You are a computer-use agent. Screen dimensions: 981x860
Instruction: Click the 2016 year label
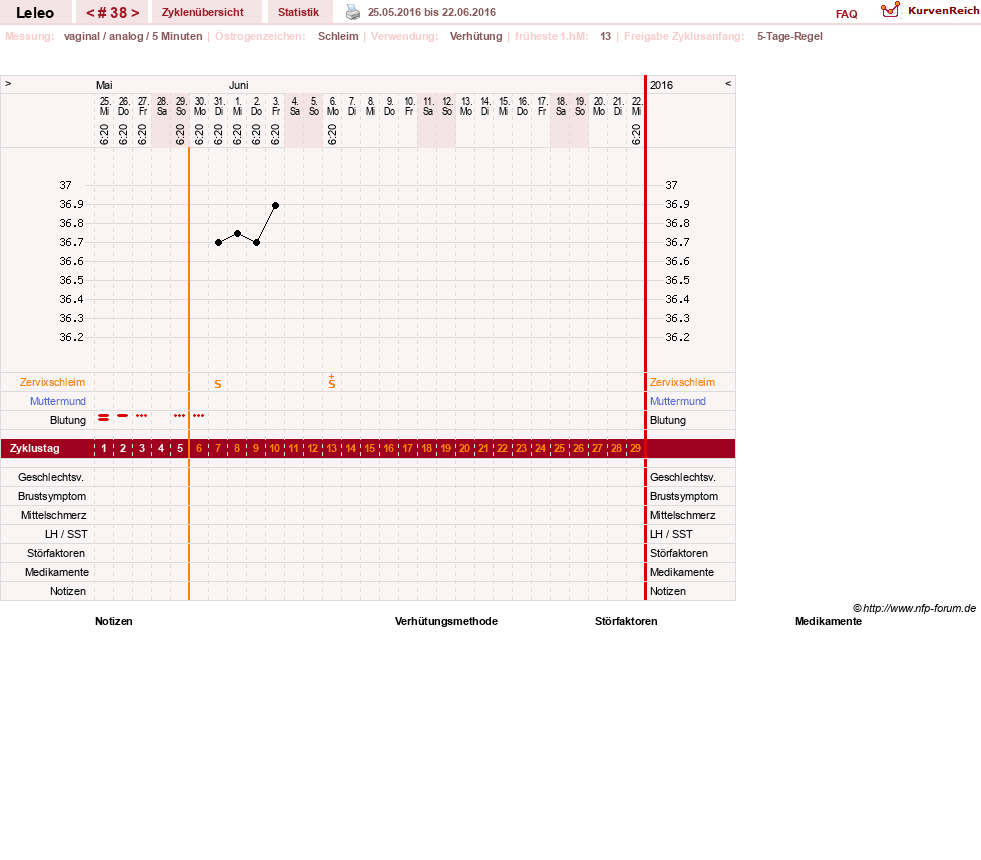[661, 85]
